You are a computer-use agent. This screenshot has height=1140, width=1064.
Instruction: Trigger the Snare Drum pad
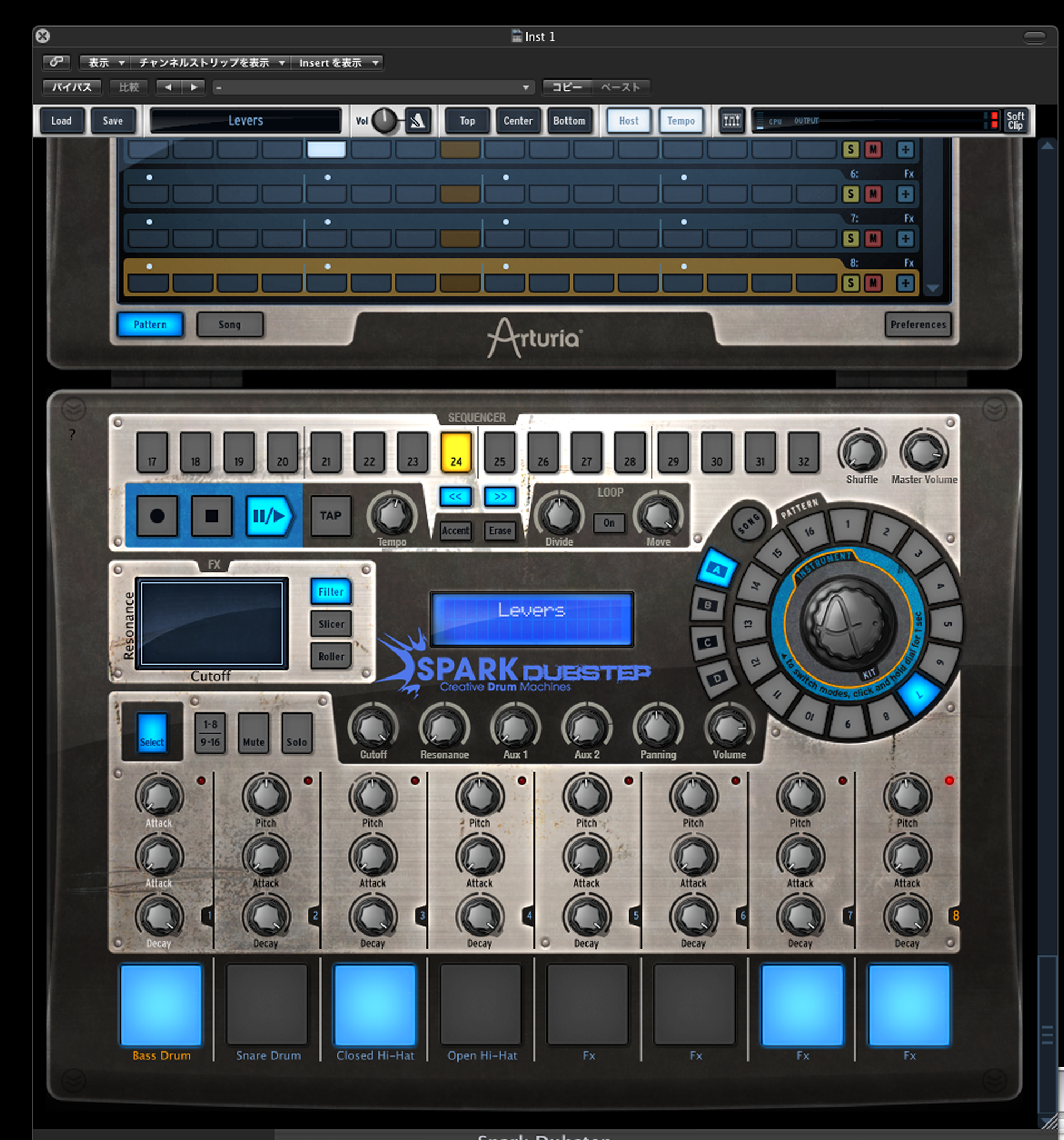coord(267,1005)
